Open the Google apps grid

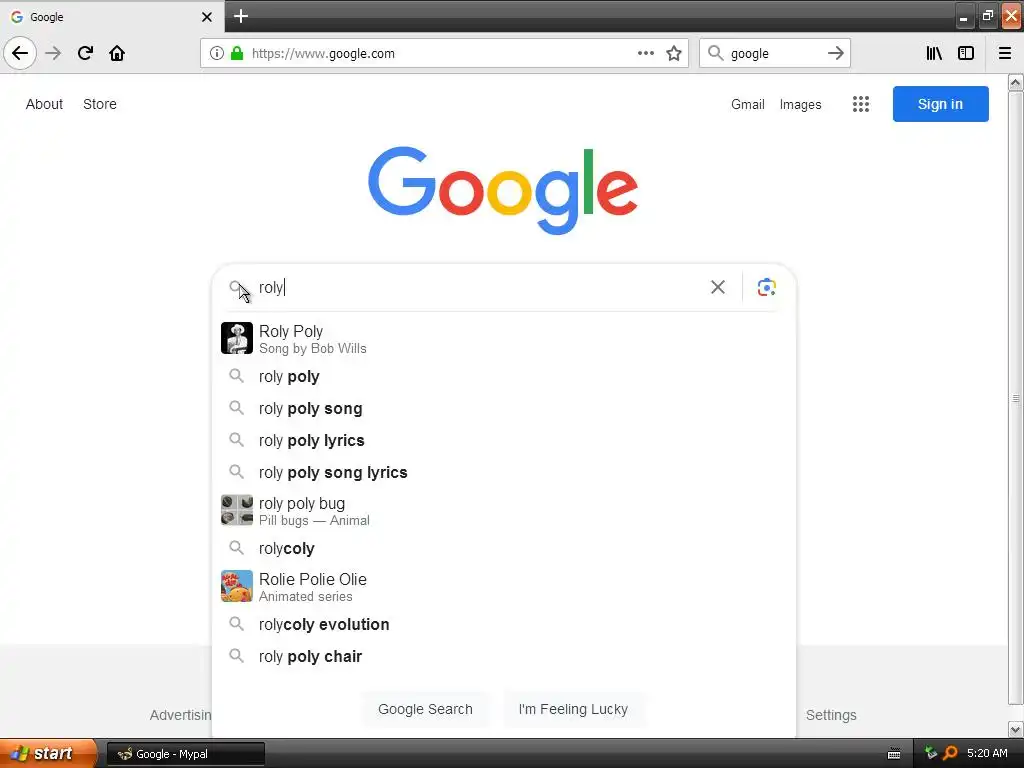(861, 104)
